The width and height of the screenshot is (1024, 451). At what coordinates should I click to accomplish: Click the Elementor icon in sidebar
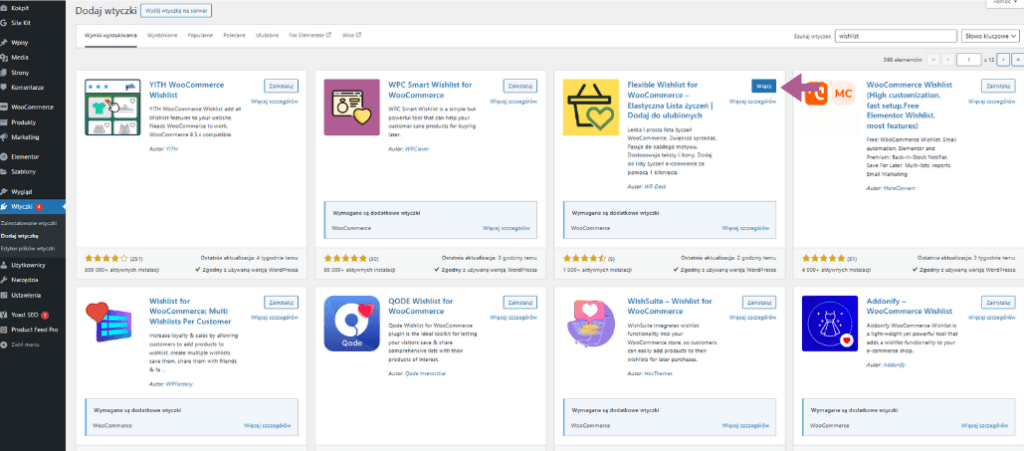click(5, 157)
